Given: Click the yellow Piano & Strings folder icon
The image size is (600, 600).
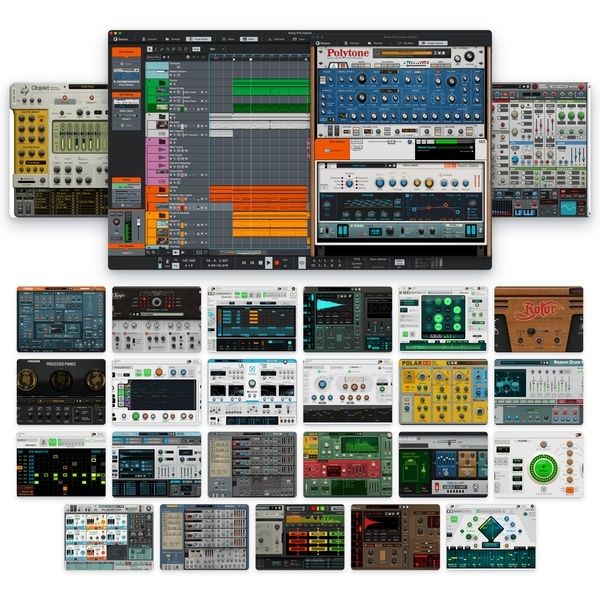Looking at the screenshot, I should click(x=162, y=215).
